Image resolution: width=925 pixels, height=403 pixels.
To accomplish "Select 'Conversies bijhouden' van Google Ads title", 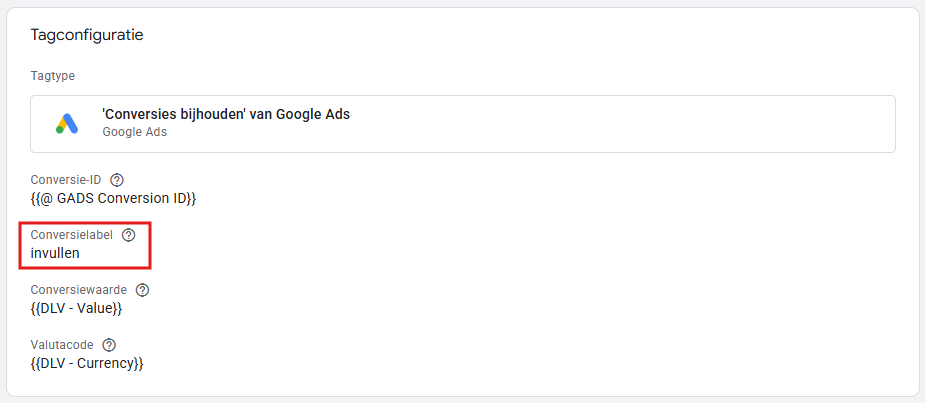I will click(226, 114).
